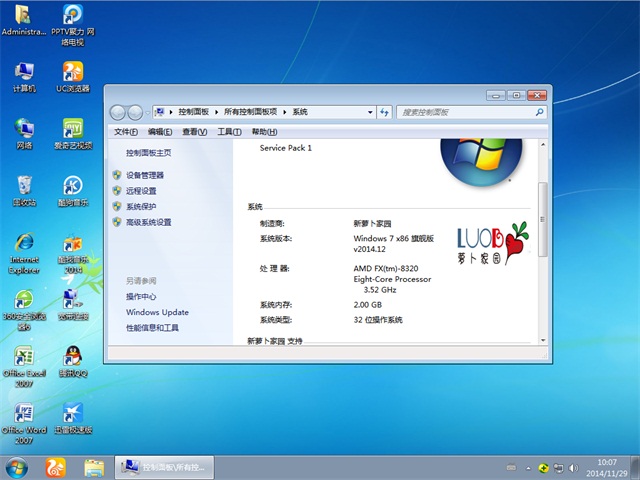Click the Windows Start button
The image size is (640, 480).
pos(17,467)
